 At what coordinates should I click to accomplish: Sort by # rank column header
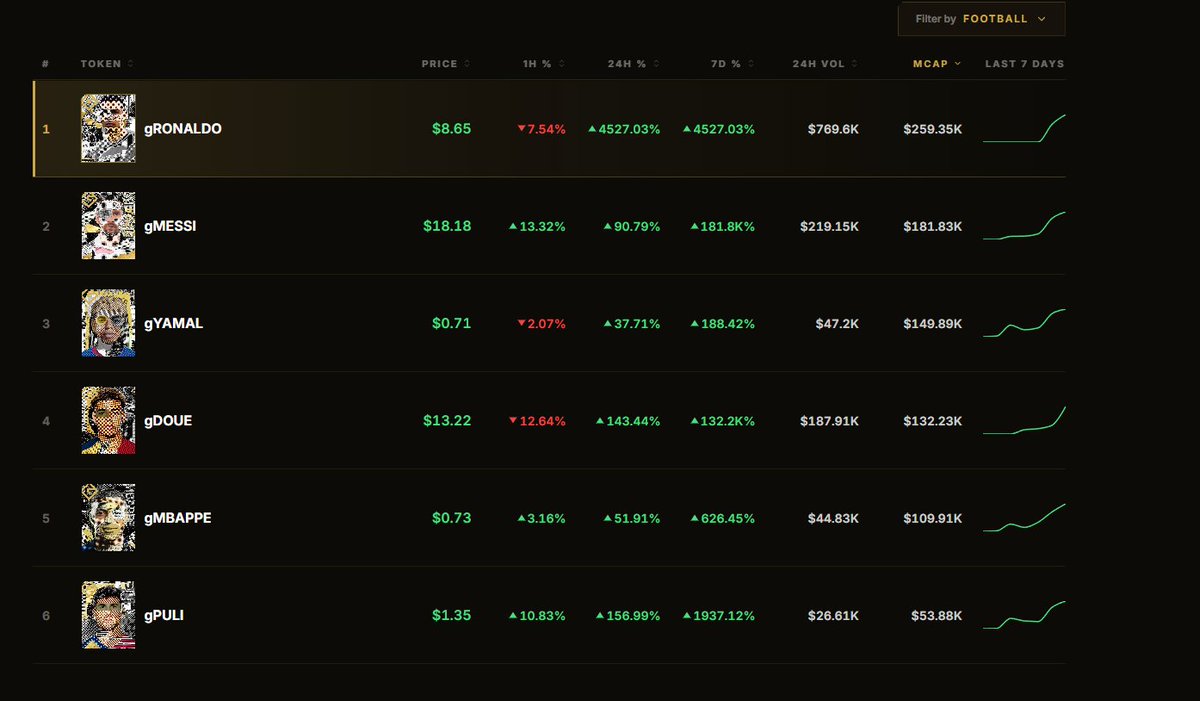46,64
